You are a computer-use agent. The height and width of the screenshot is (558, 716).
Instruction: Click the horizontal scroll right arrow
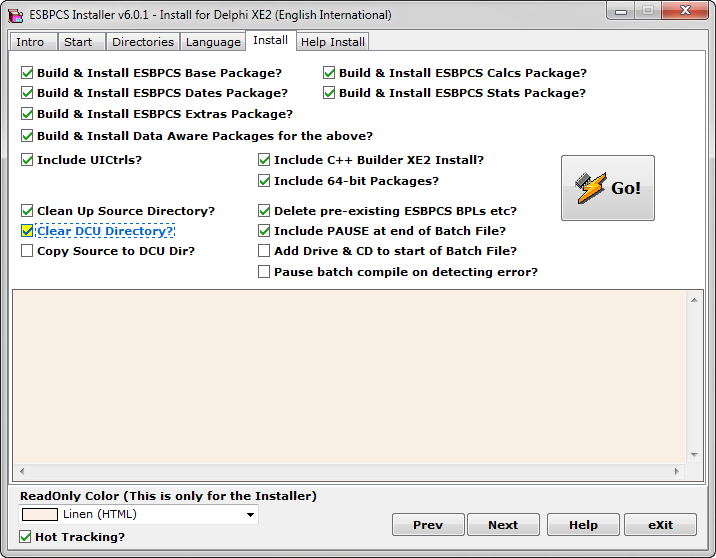click(677, 471)
